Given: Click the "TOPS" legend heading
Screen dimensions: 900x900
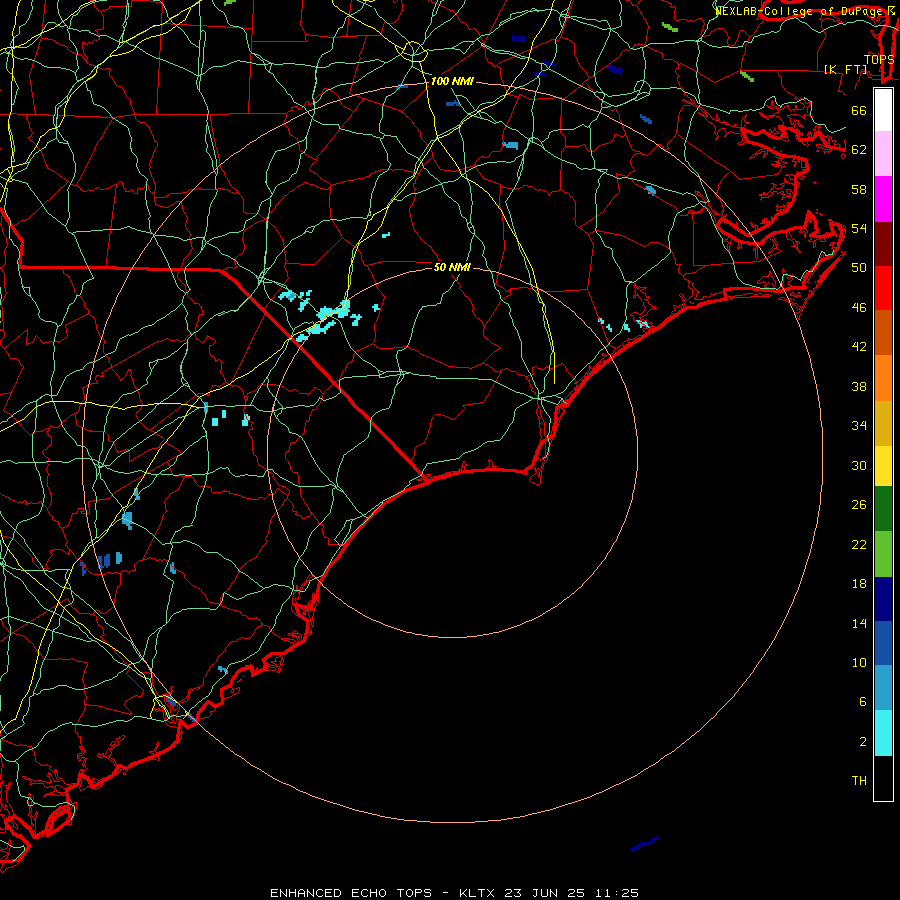Looking at the screenshot, I should coord(879,59).
